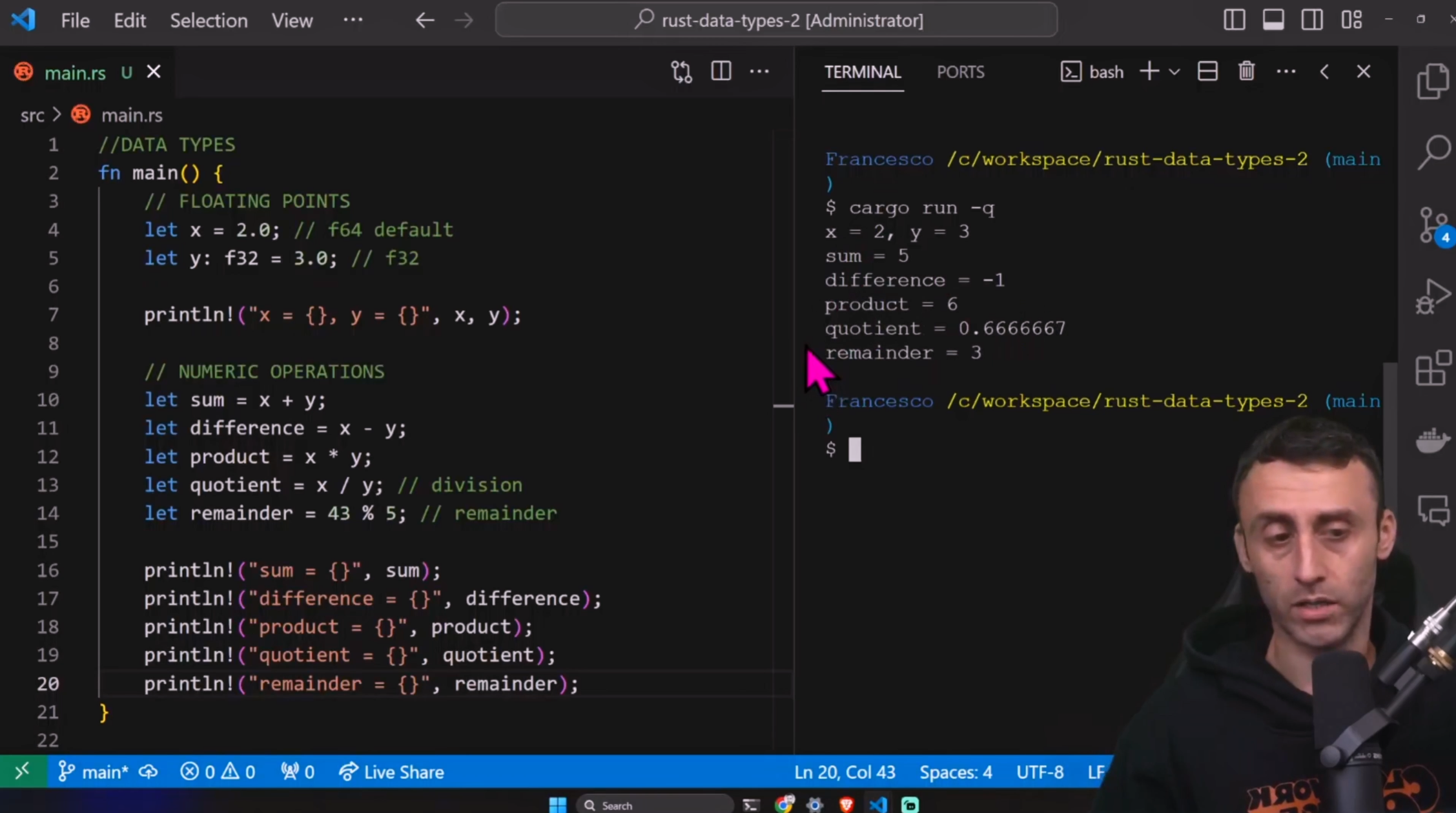Open the View menu
The width and height of the screenshot is (1456, 813).
pos(292,20)
